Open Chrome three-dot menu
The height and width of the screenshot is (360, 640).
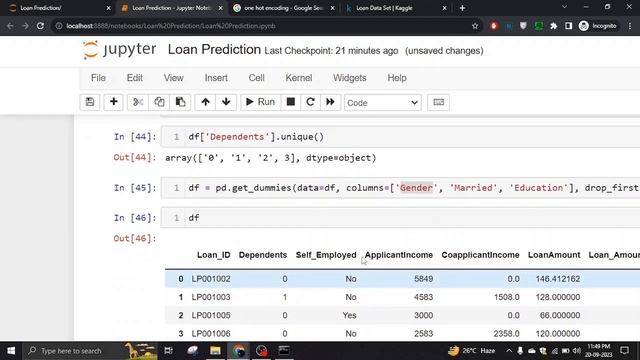[x=630, y=26]
